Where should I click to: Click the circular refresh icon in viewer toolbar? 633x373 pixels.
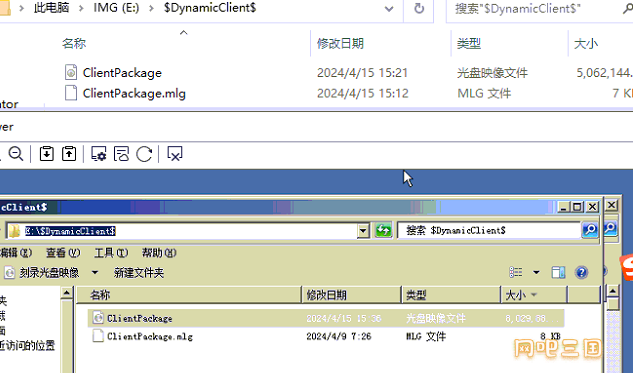point(144,154)
